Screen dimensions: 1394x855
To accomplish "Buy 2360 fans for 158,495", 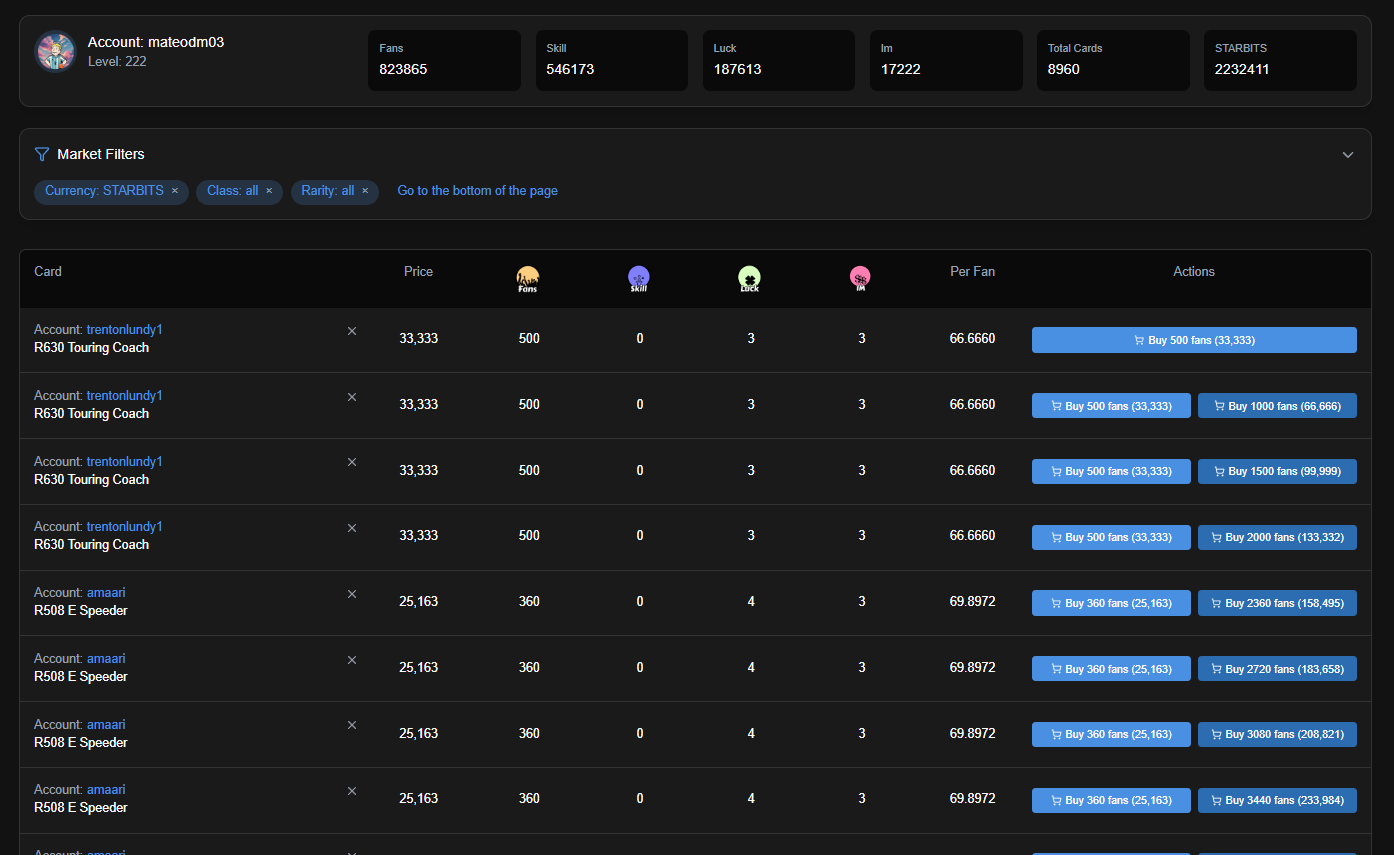I will point(1277,603).
